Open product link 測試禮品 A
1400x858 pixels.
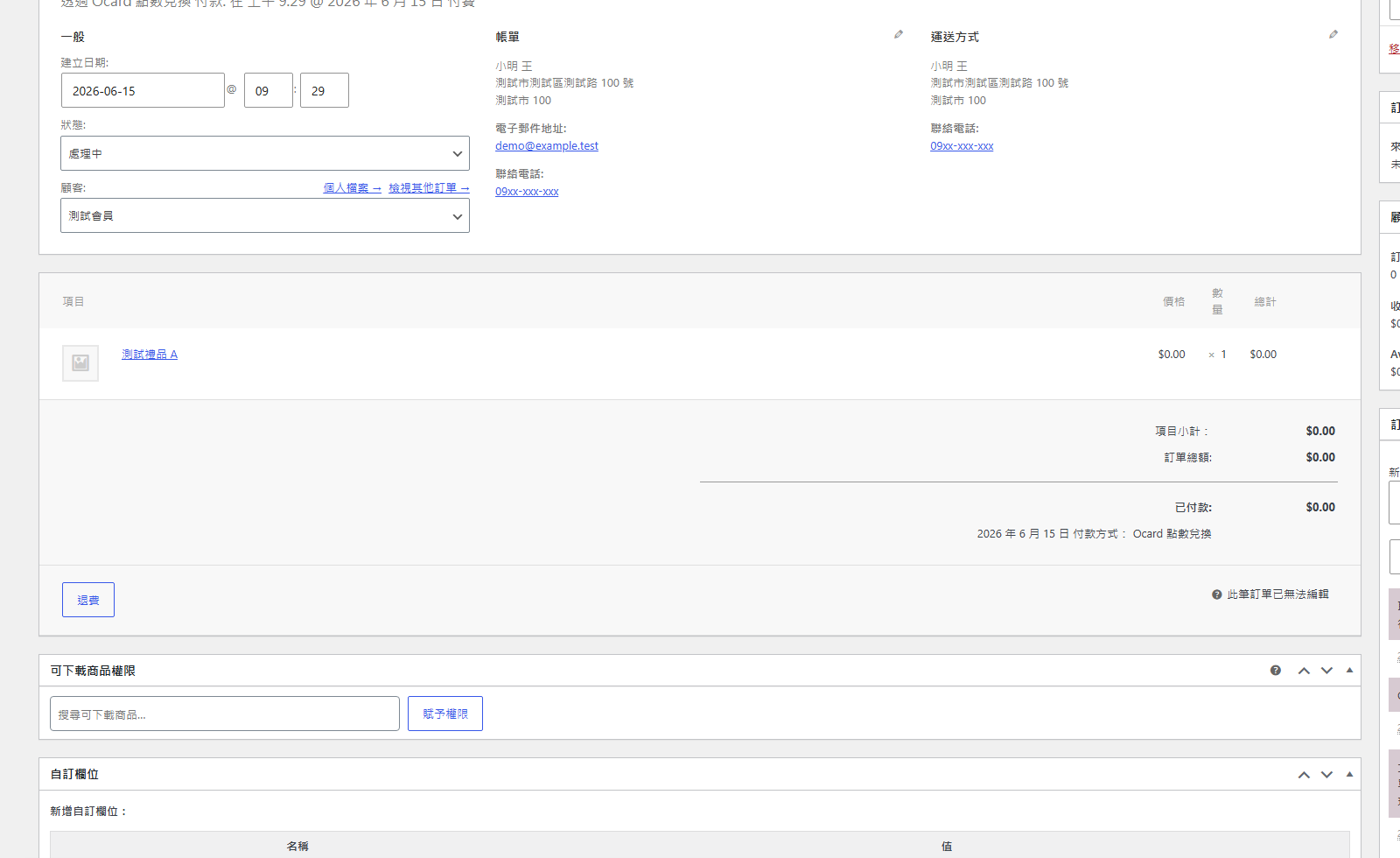pyautogui.click(x=150, y=355)
